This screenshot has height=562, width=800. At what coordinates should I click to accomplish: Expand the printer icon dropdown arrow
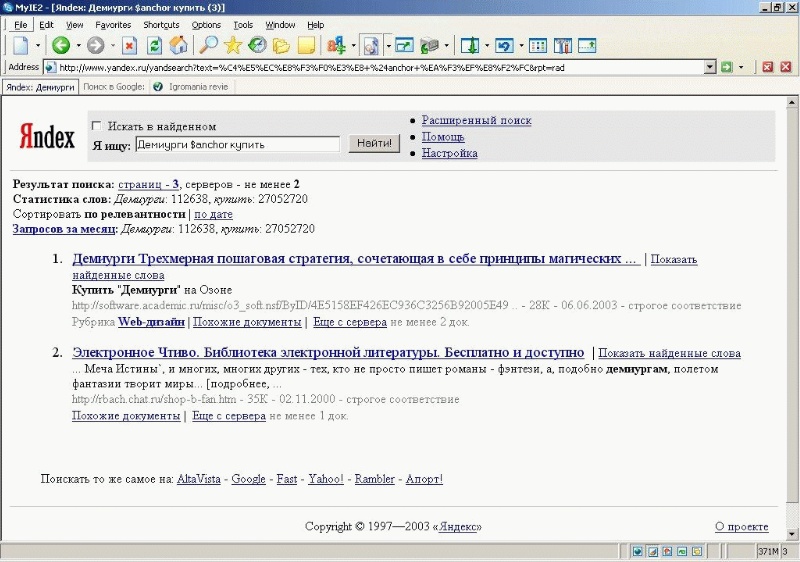[x=446, y=46]
